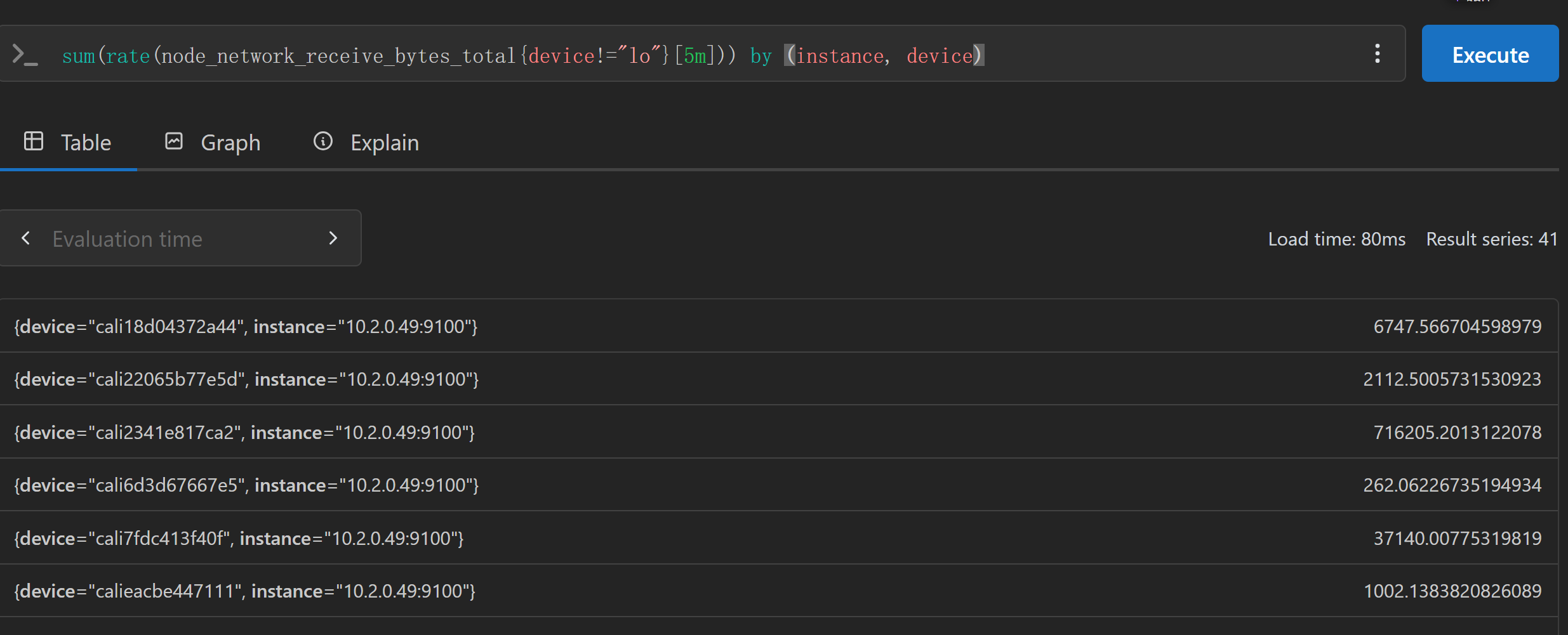Select the cali7fdc413f40f device series row
1568x635 pixels.
[779, 538]
